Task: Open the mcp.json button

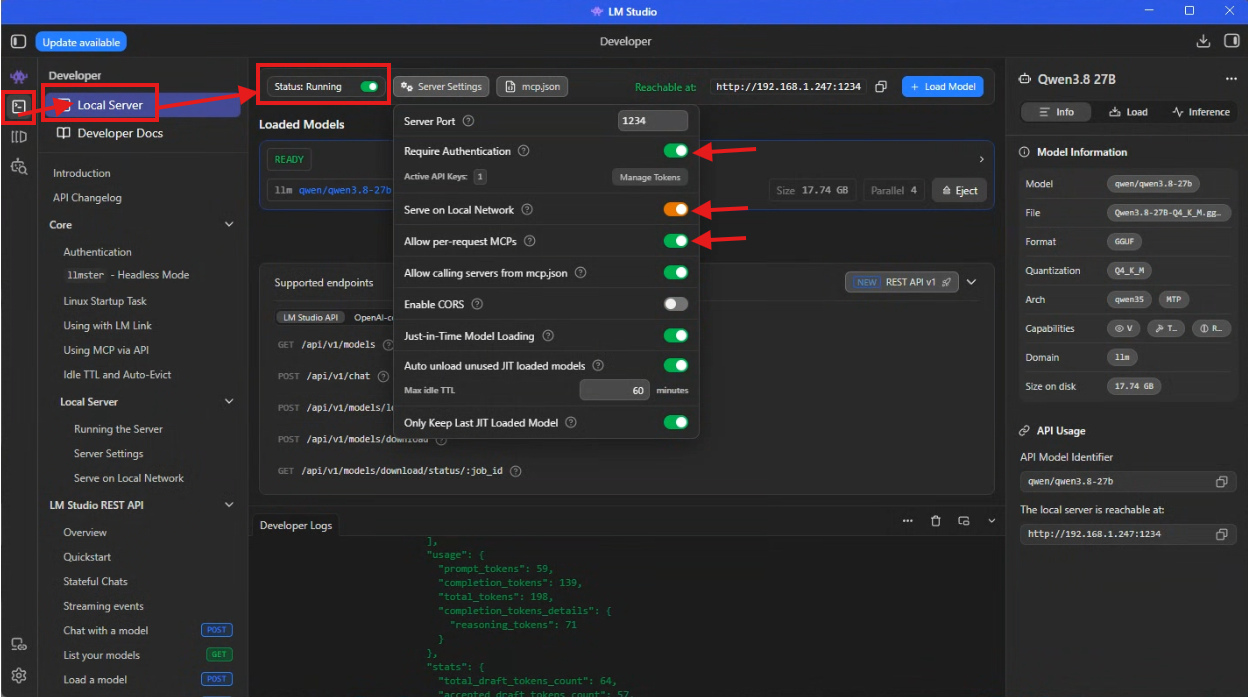Action: (x=532, y=87)
